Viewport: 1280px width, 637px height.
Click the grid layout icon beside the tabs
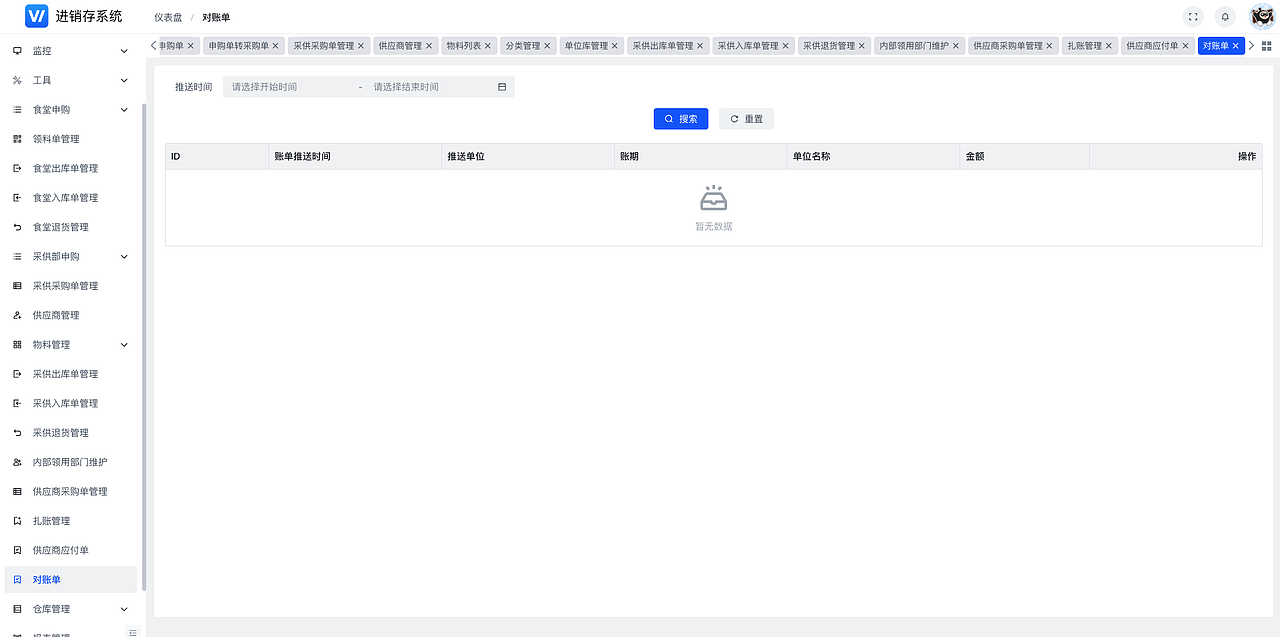coord(1267,45)
